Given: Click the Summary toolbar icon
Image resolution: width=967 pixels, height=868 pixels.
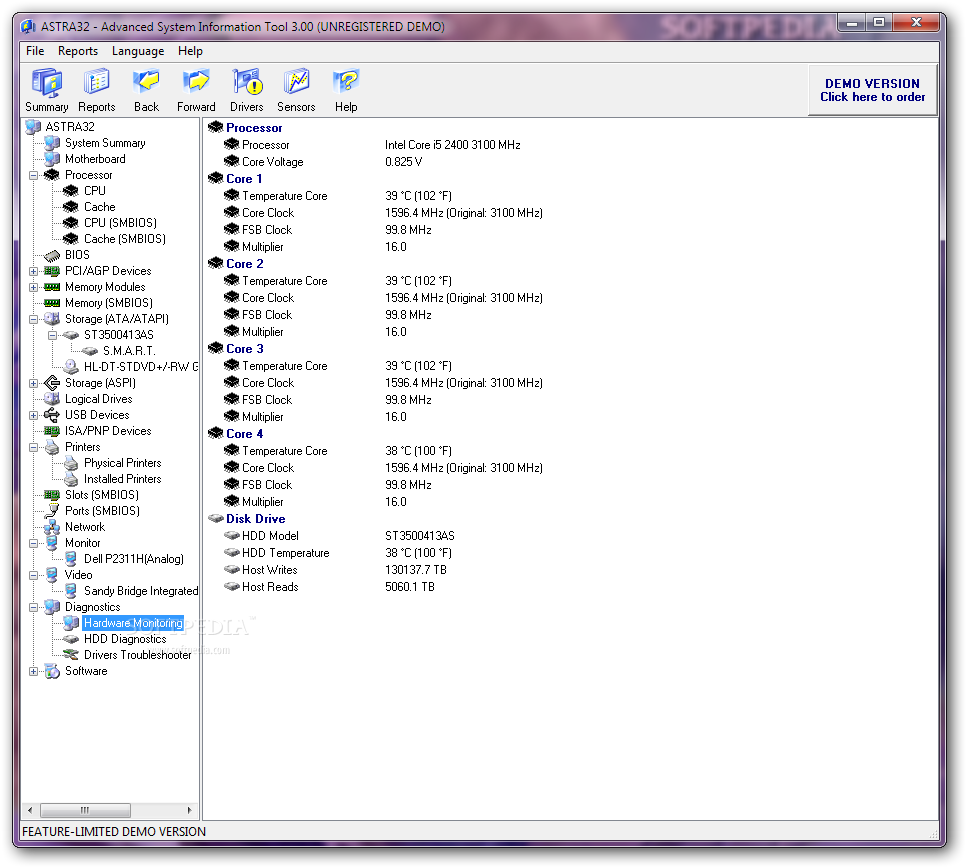Looking at the screenshot, I should click(46, 82).
